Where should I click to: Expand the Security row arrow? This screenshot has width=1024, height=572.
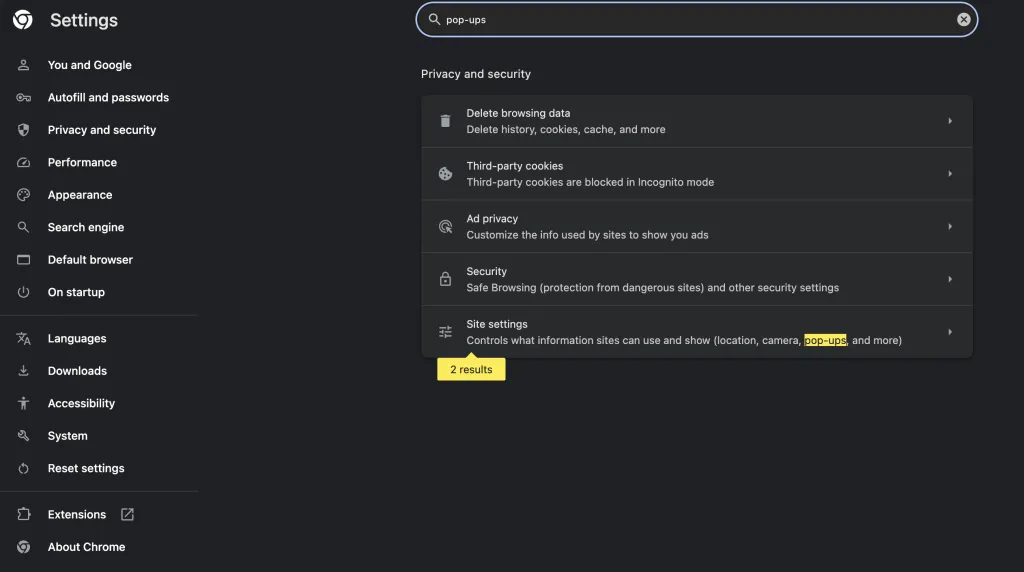(950, 279)
